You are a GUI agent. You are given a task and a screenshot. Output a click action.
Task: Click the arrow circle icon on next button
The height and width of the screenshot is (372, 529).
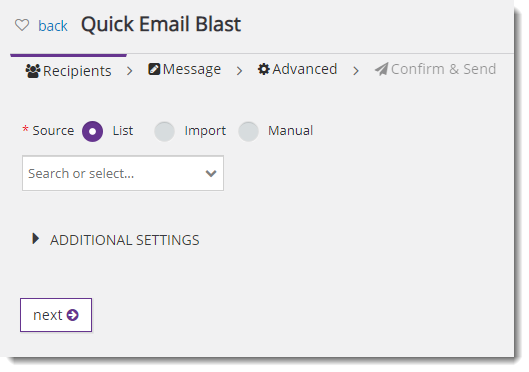pos(73,315)
